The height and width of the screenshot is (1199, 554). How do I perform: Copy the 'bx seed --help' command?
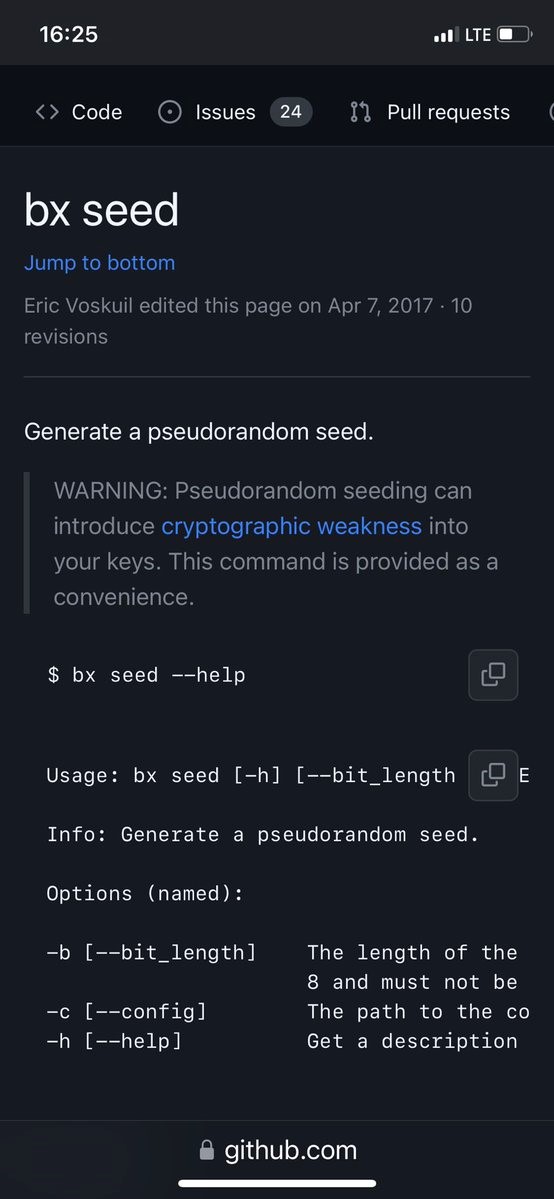[494, 675]
